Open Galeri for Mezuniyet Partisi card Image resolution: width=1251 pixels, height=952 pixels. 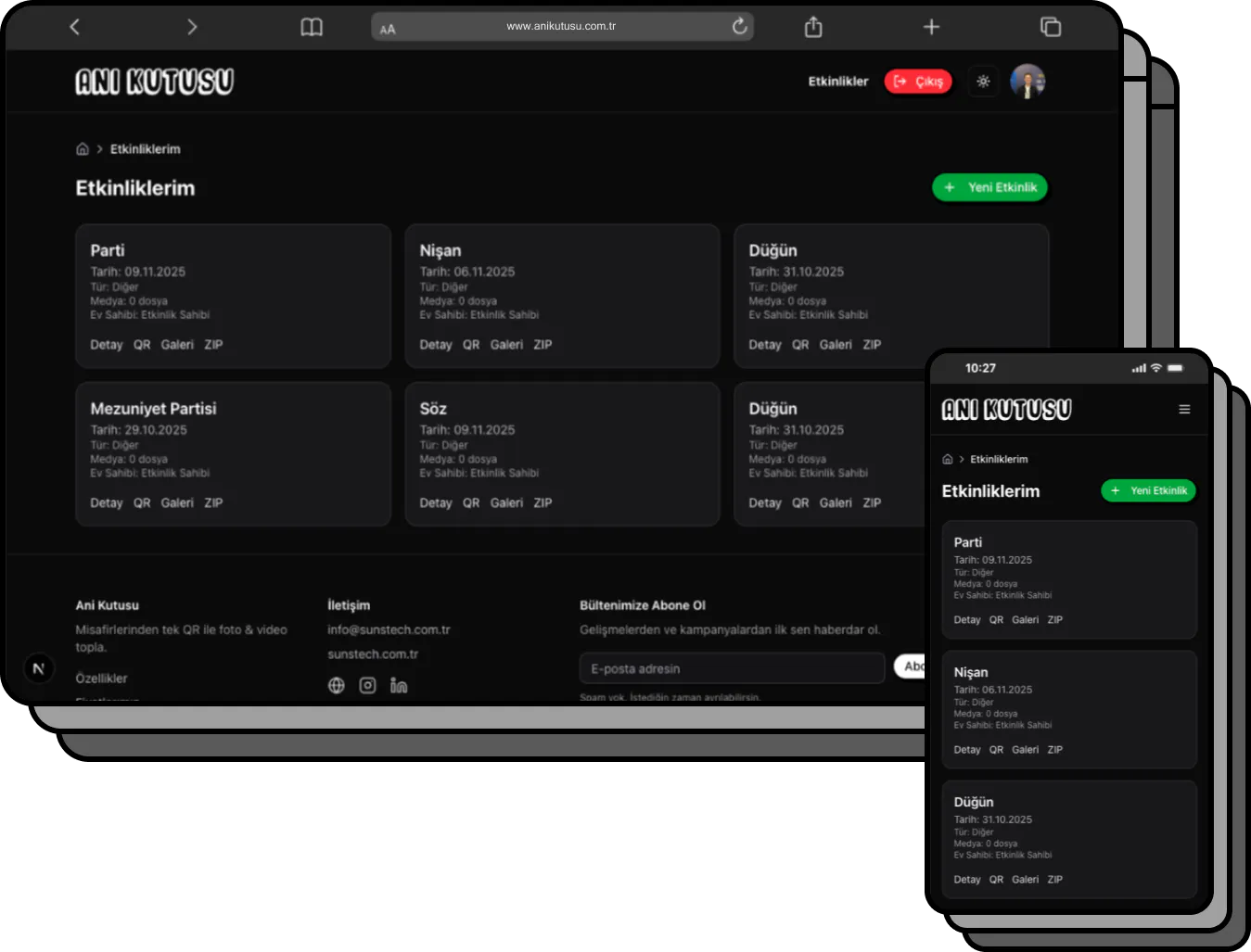click(177, 503)
